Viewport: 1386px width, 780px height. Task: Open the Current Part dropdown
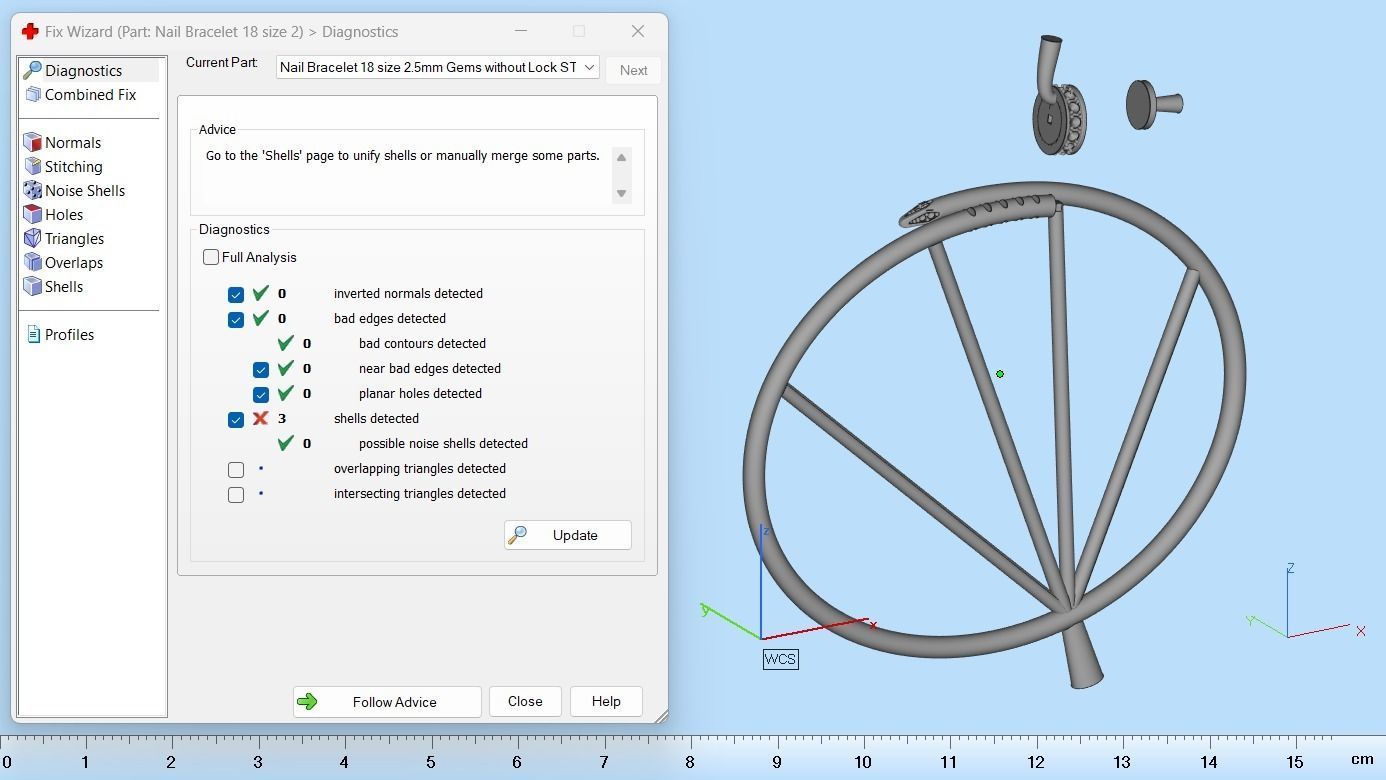click(x=437, y=67)
